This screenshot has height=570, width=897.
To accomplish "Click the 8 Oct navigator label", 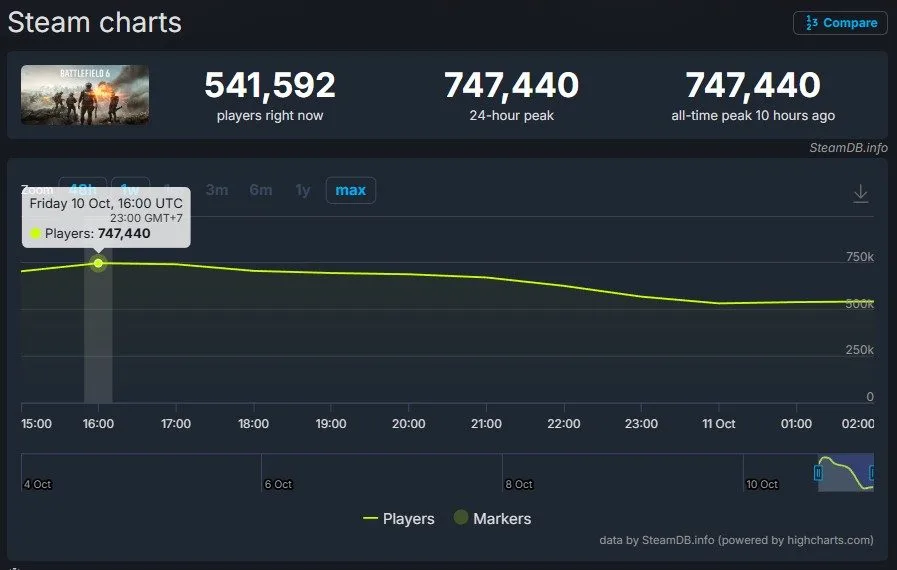I will click(519, 484).
